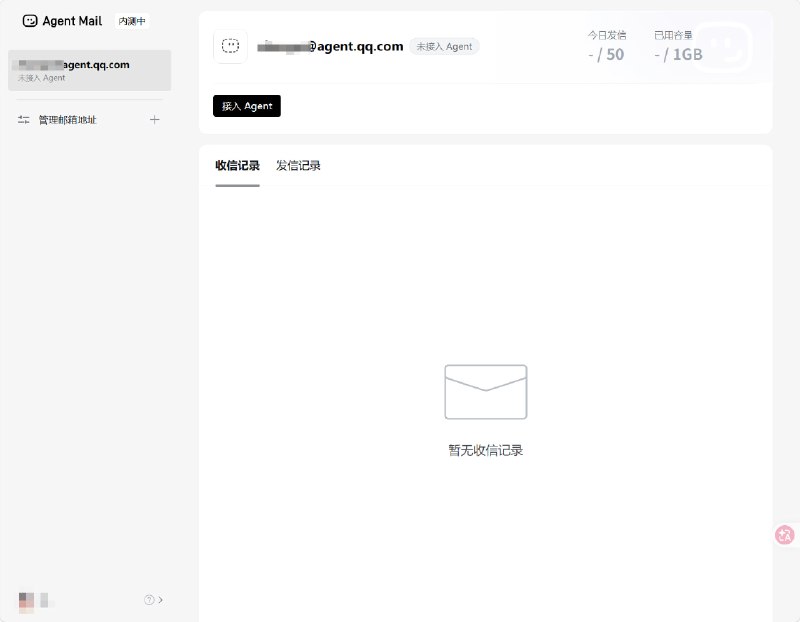Click the user avatar at bottom left
Viewport: 800px width, 622px height.
point(27,602)
